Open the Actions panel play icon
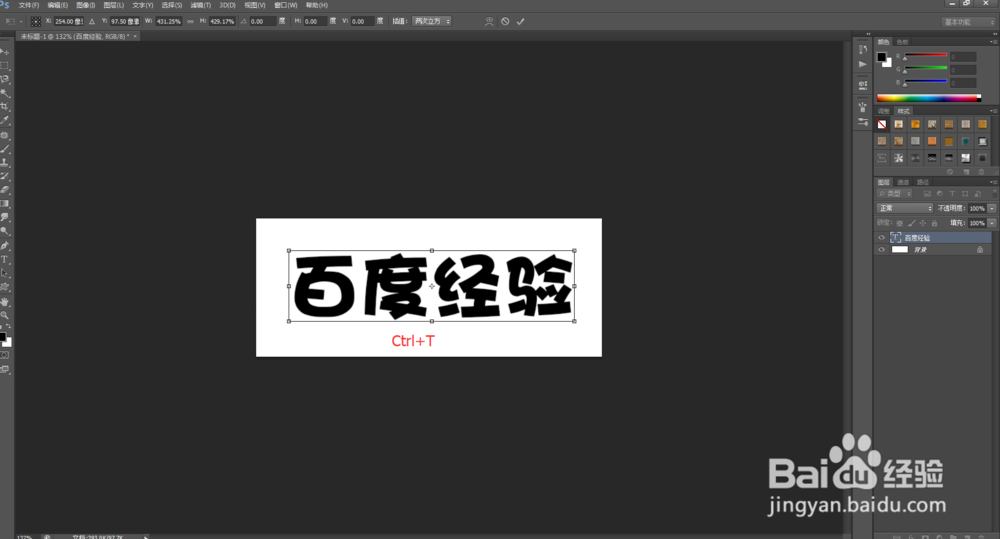The image size is (1000, 539). point(863,64)
